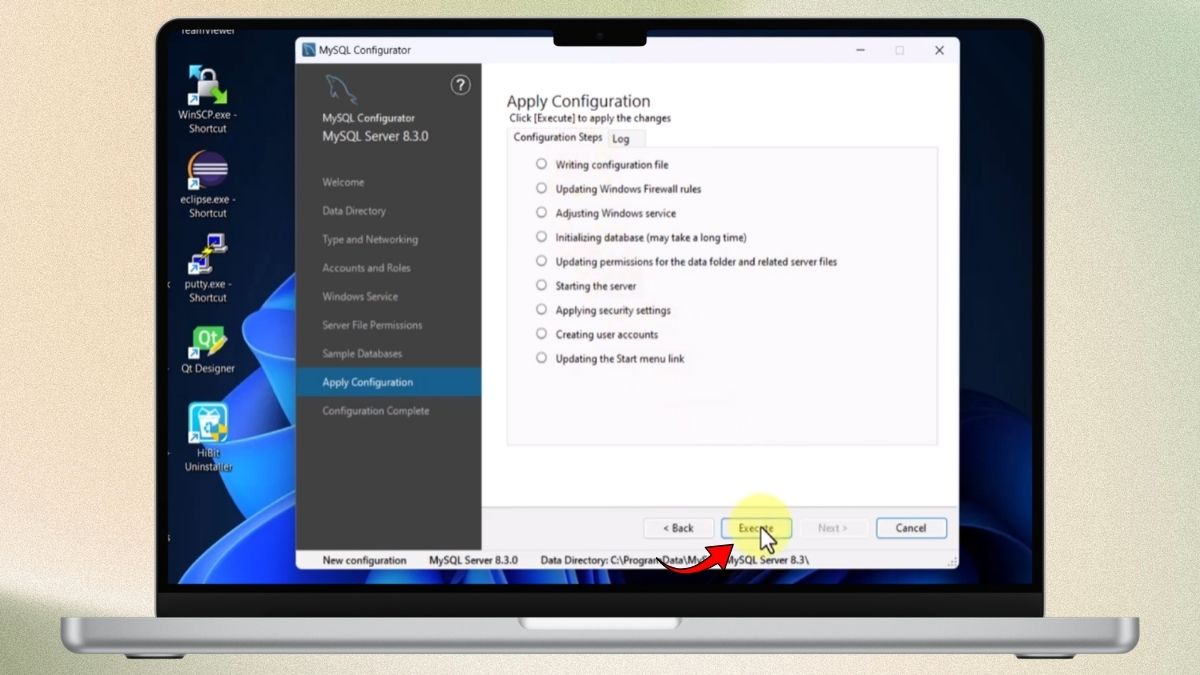
Task: Click the 'Starting the server' label
Action: (596, 286)
